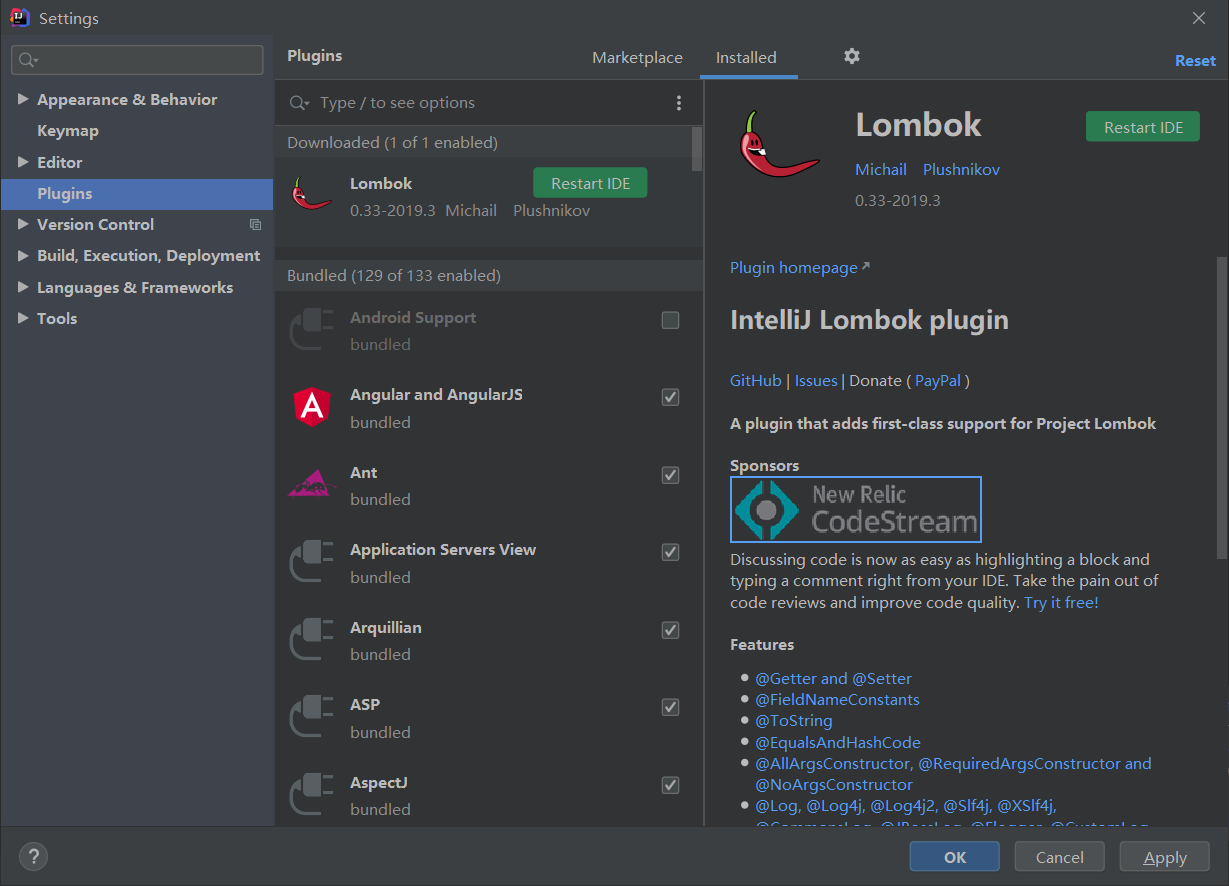Click the ASP plug icon
This screenshot has width=1229, height=886.
311,717
